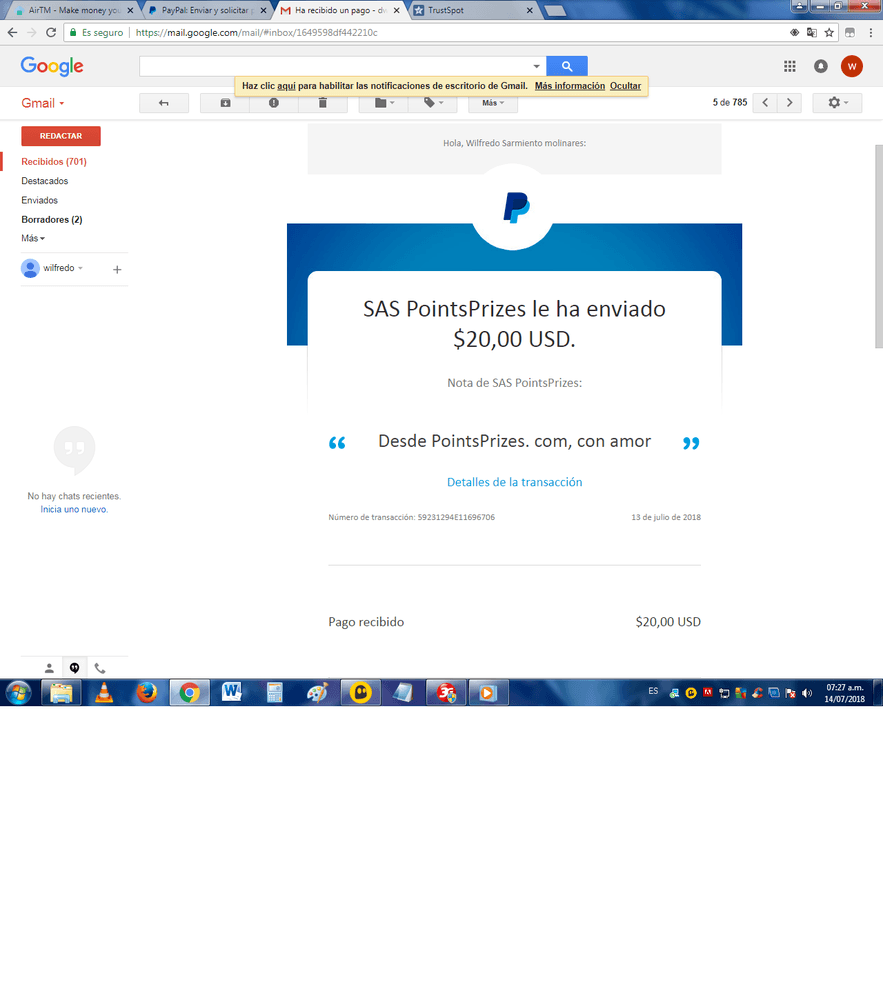This screenshot has width=883, height=1000.
Task: Open the account avatar W
Action: pyautogui.click(x=852, y=66)
